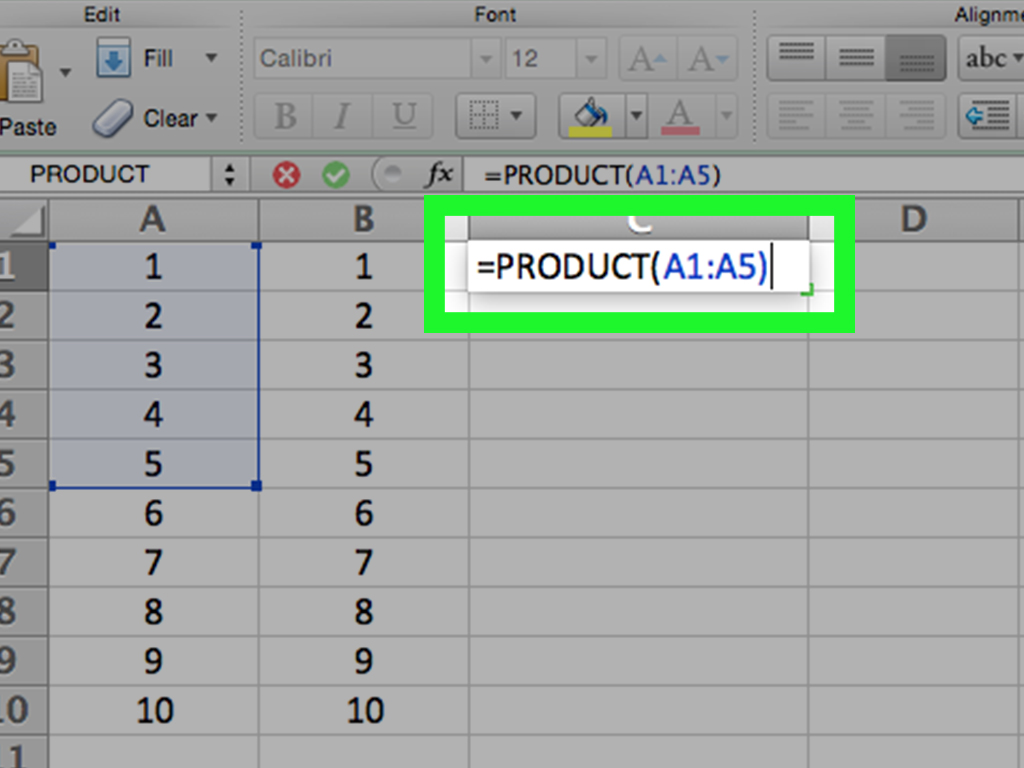Click cell B10 containing 10
The image size is (1024, 768).
point(364,710)
